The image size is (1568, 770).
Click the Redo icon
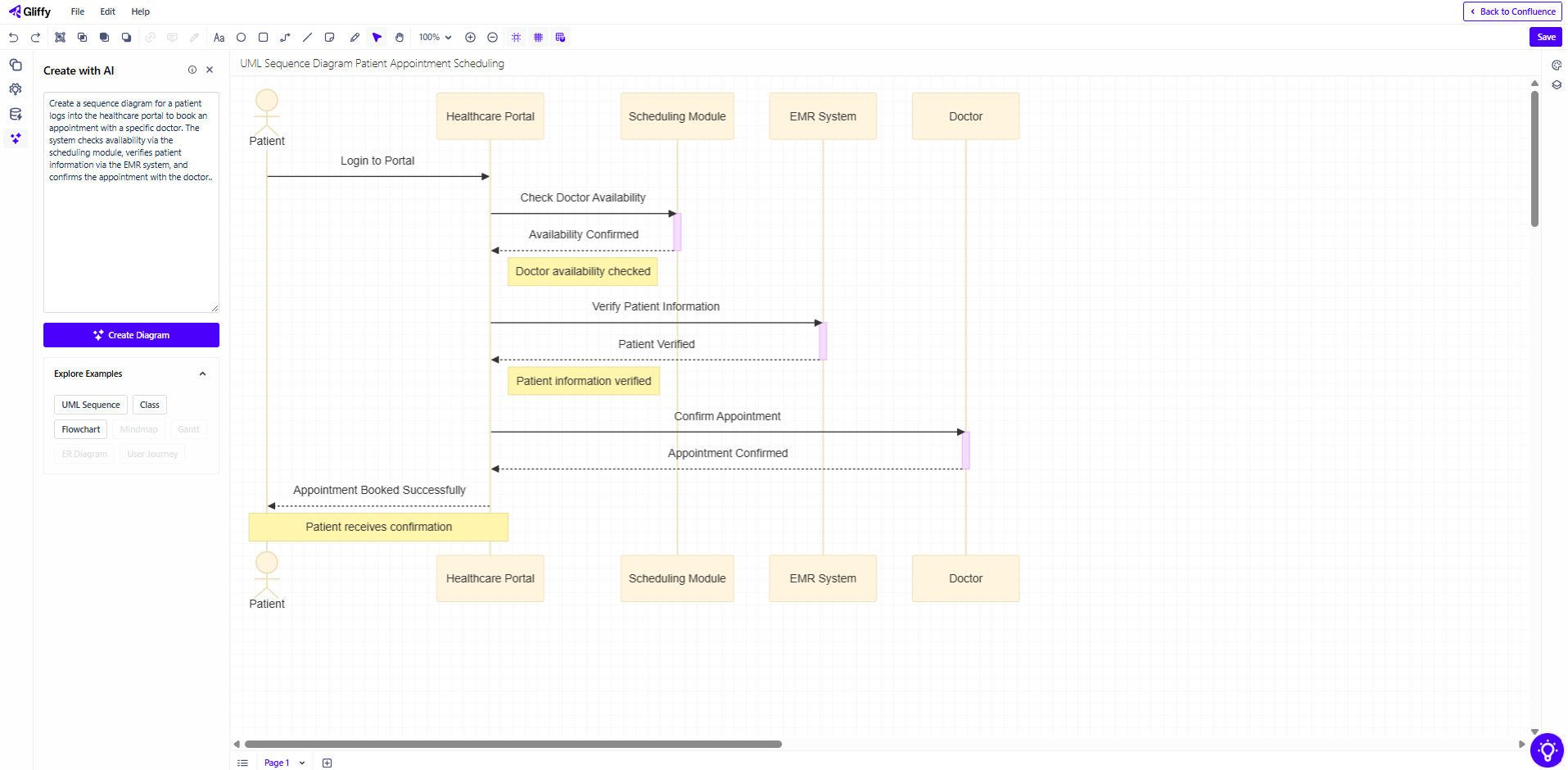(x=35, y=38)
